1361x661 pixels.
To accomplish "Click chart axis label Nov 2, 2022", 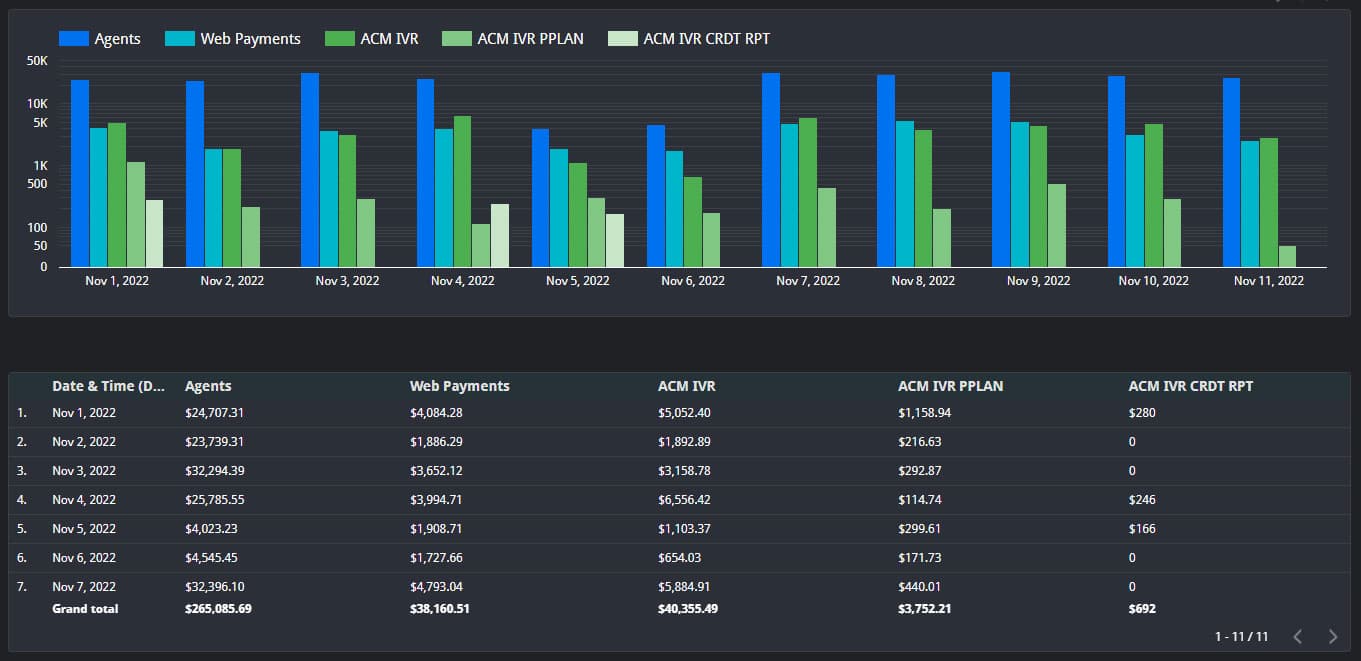I will pyautogui.click(x=232, y=281).
